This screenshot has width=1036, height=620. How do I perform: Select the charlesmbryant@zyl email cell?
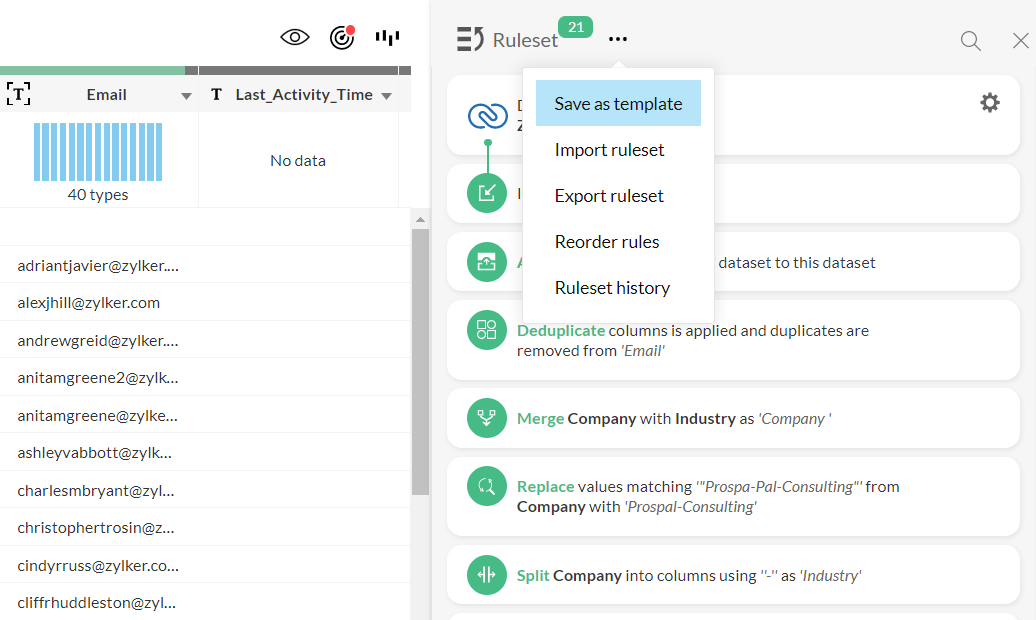(x=96, y=490)
